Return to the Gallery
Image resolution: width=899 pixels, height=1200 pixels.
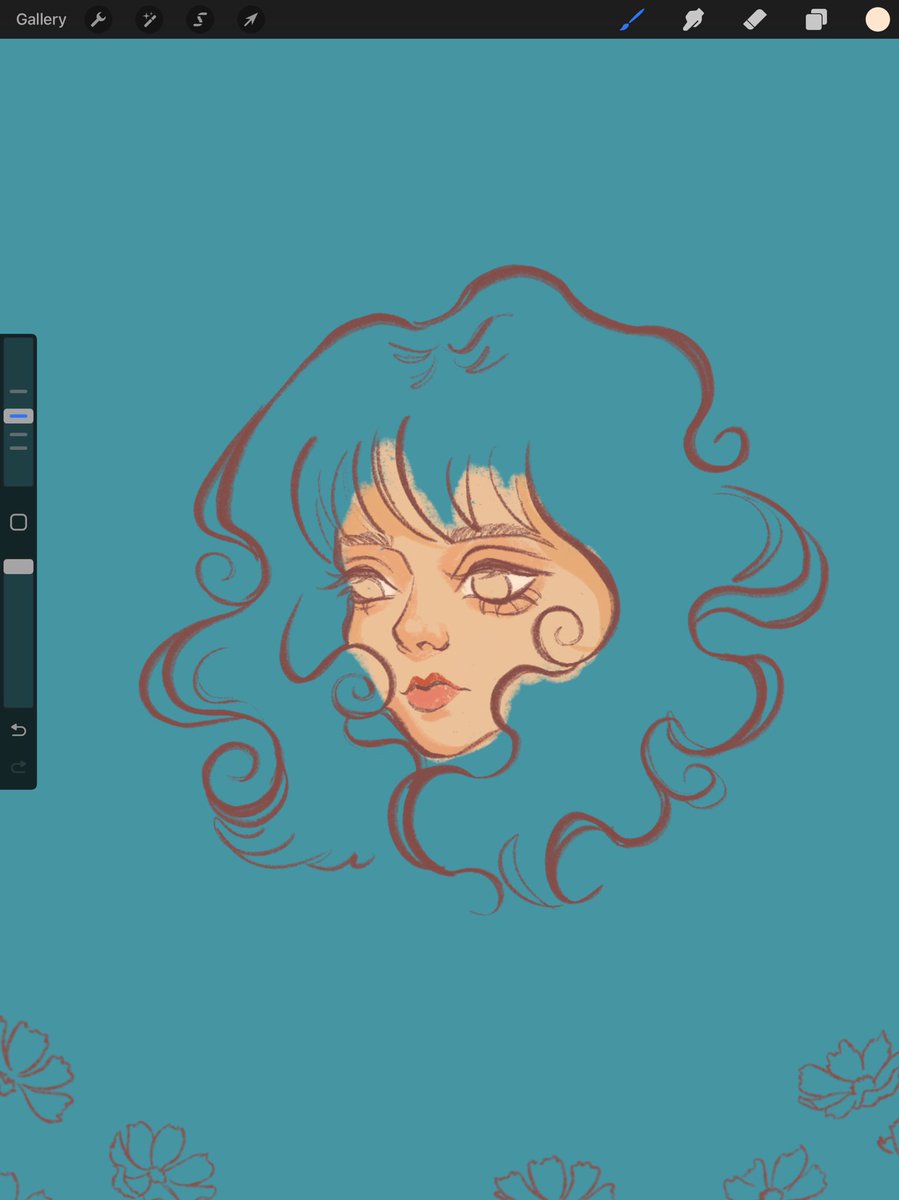40,19
